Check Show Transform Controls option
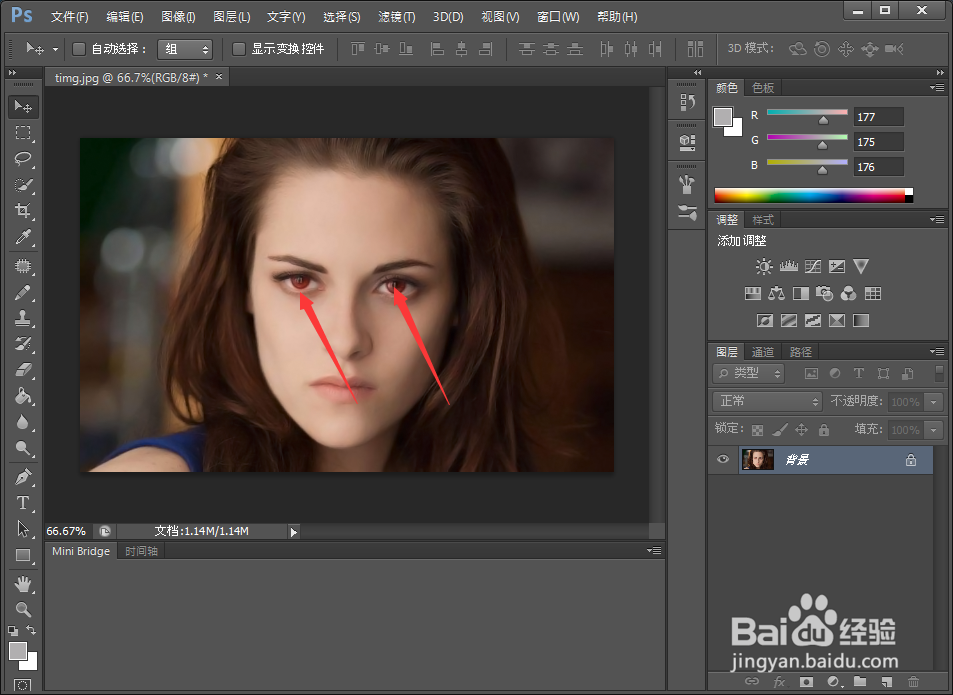Image resolution: width=953 pixels, height=695 pixels. pos(239,49)
